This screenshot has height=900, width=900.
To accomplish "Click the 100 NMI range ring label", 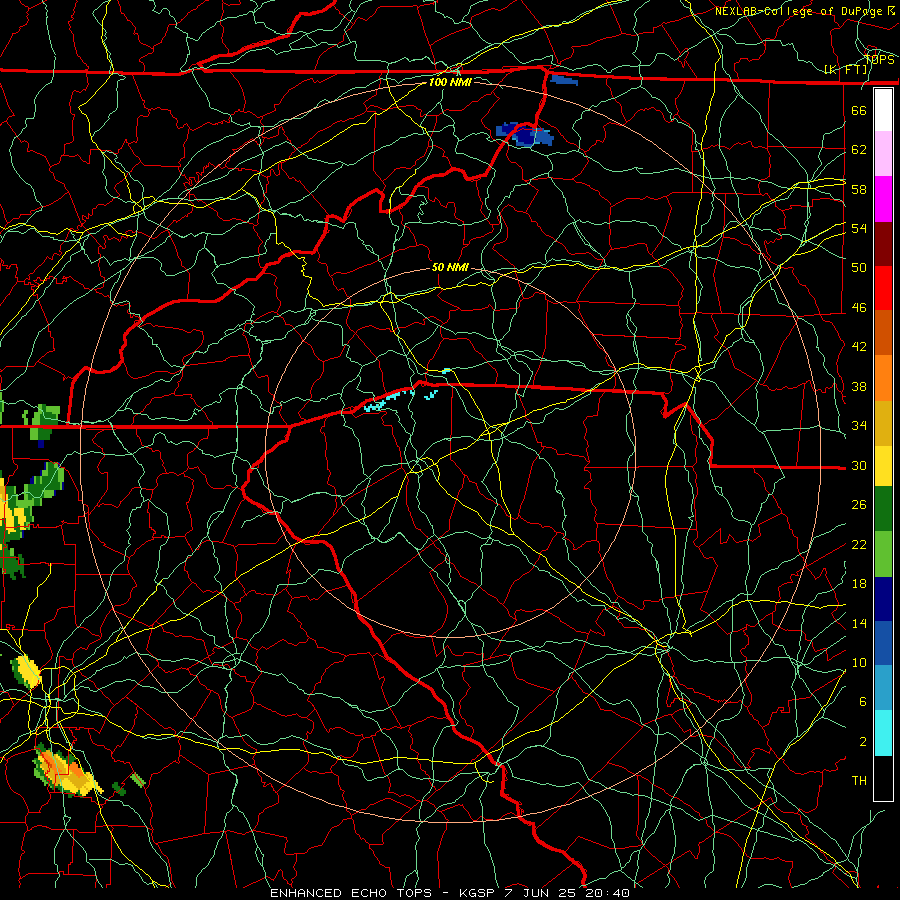I will (x=450, y=83).
